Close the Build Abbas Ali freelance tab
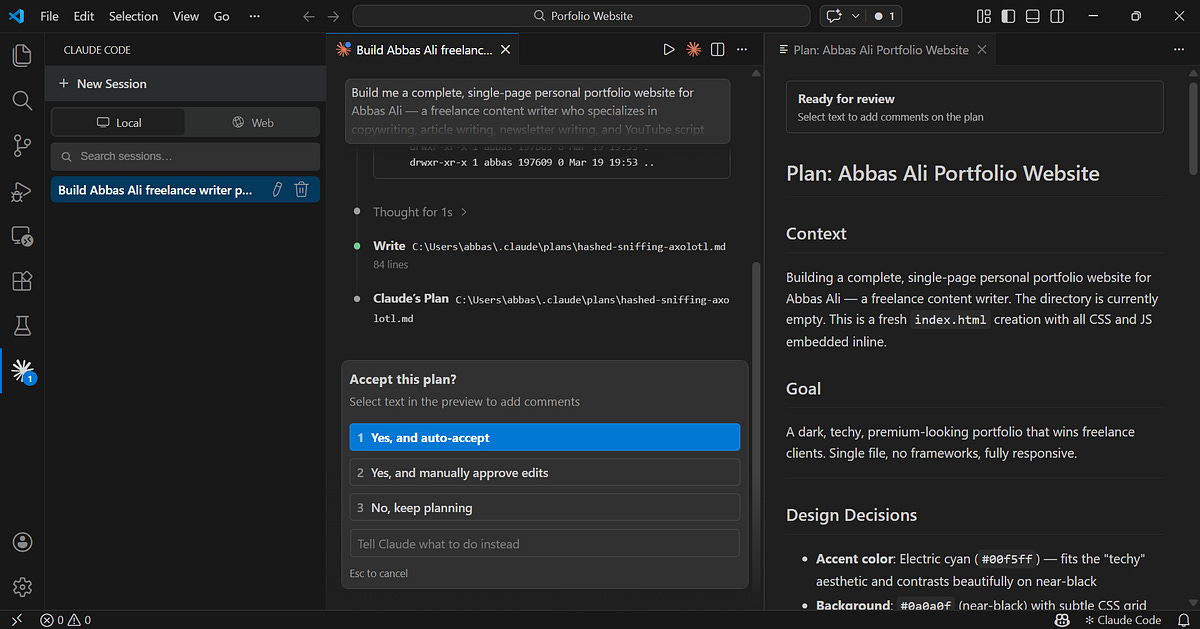The width and height of the screenshot is (1200, 629). (505, 49)
